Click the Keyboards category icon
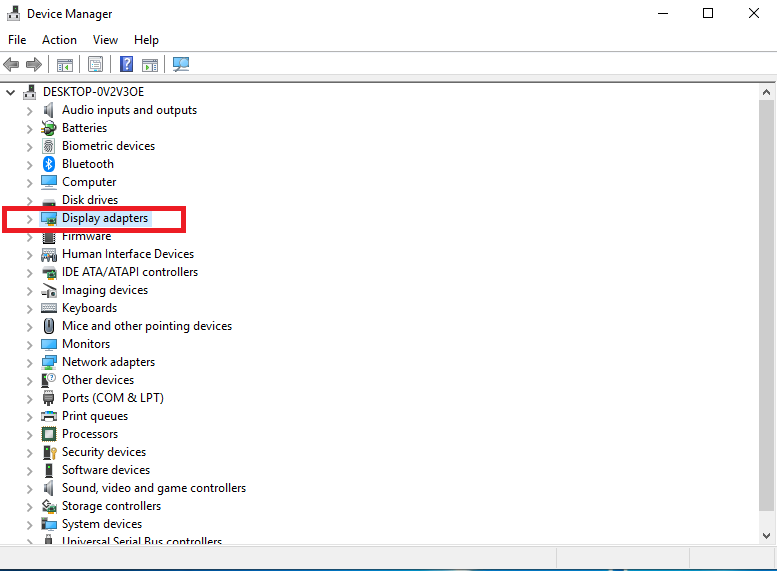777x571 pixels. click(x=49, y=308)
